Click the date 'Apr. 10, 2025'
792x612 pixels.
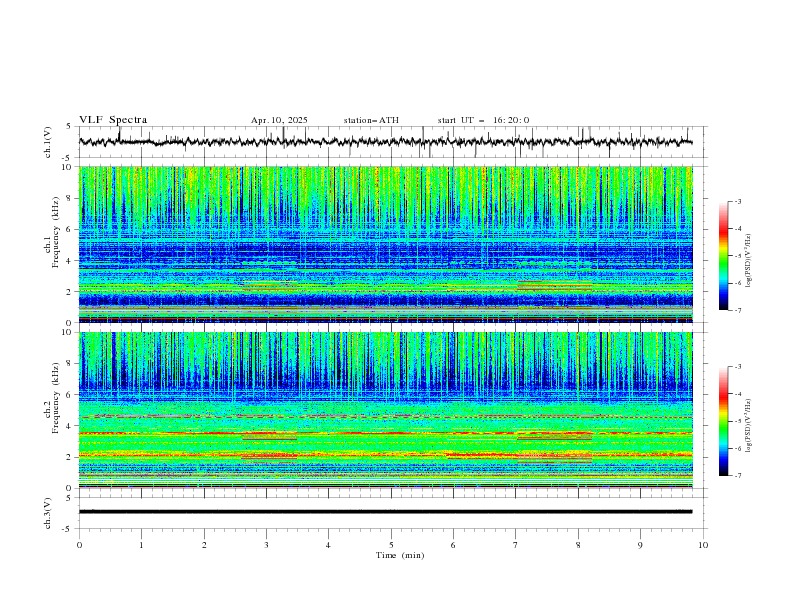tap(279, 120)
